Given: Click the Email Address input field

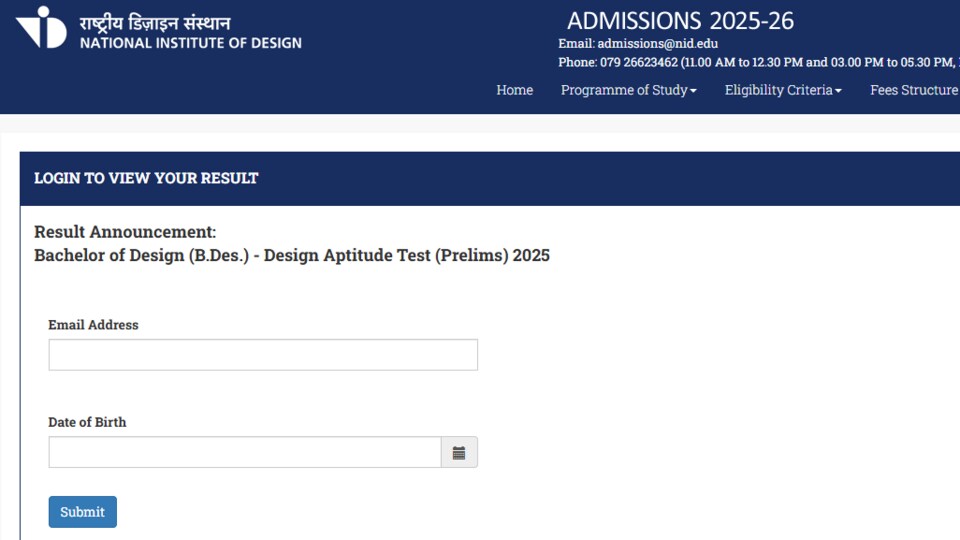Looking at the screenshot, I should (263, 354).
